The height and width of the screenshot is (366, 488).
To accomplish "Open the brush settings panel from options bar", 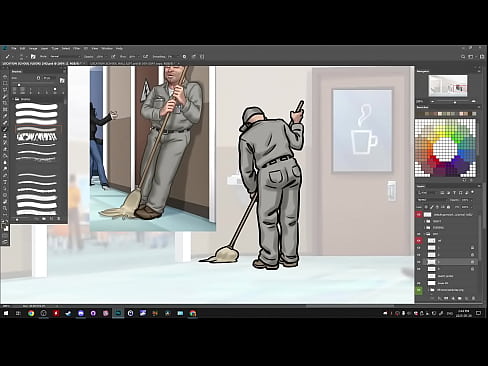I will pyautogui.click(x=33, y=57).
